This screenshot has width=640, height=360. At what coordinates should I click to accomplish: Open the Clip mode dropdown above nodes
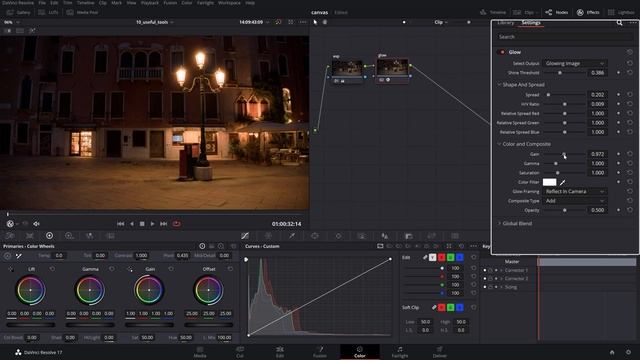click(x=440, y=22)
